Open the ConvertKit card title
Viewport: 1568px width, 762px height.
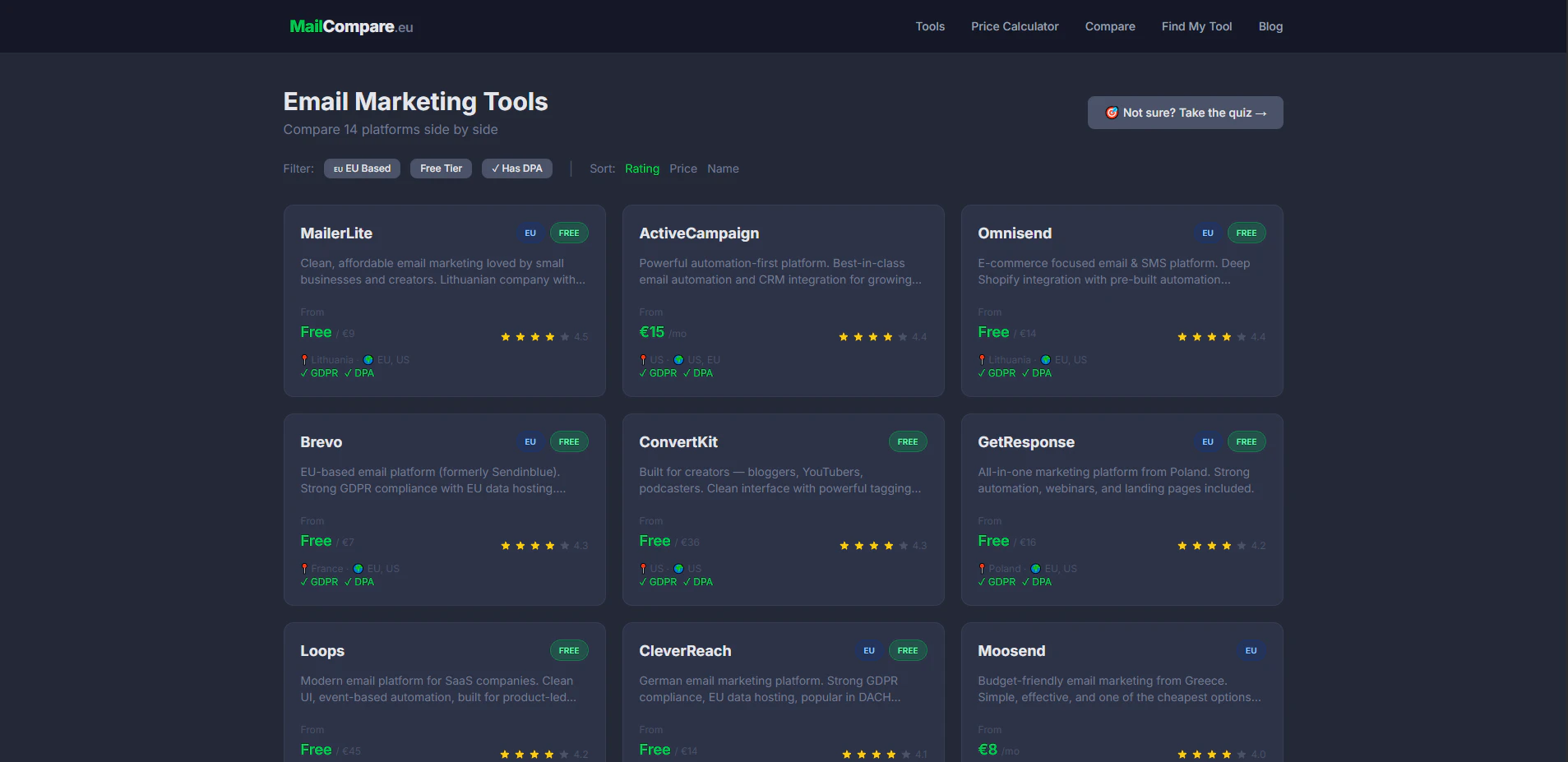pyautogui.click(x=678, y=442)
